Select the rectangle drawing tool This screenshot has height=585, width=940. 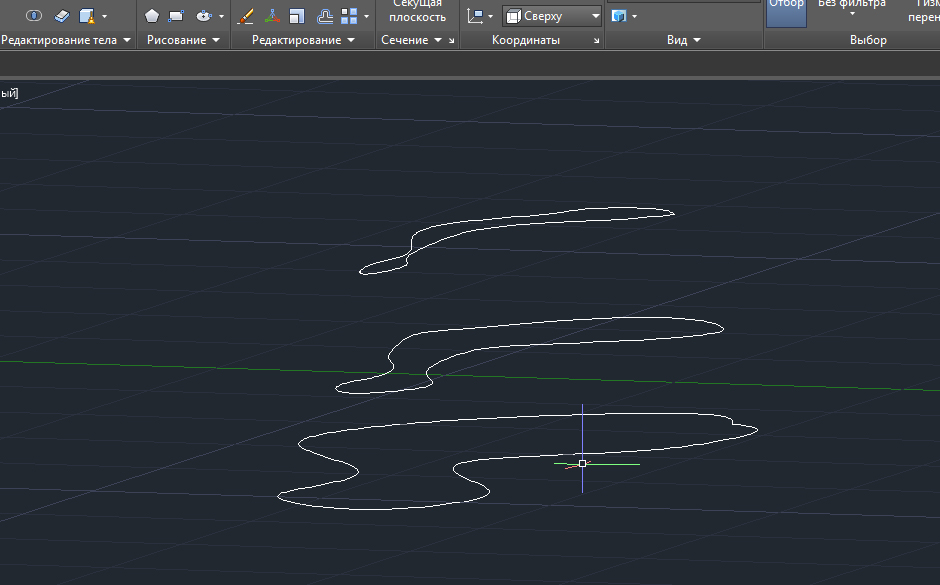click(x=176, y=16)
